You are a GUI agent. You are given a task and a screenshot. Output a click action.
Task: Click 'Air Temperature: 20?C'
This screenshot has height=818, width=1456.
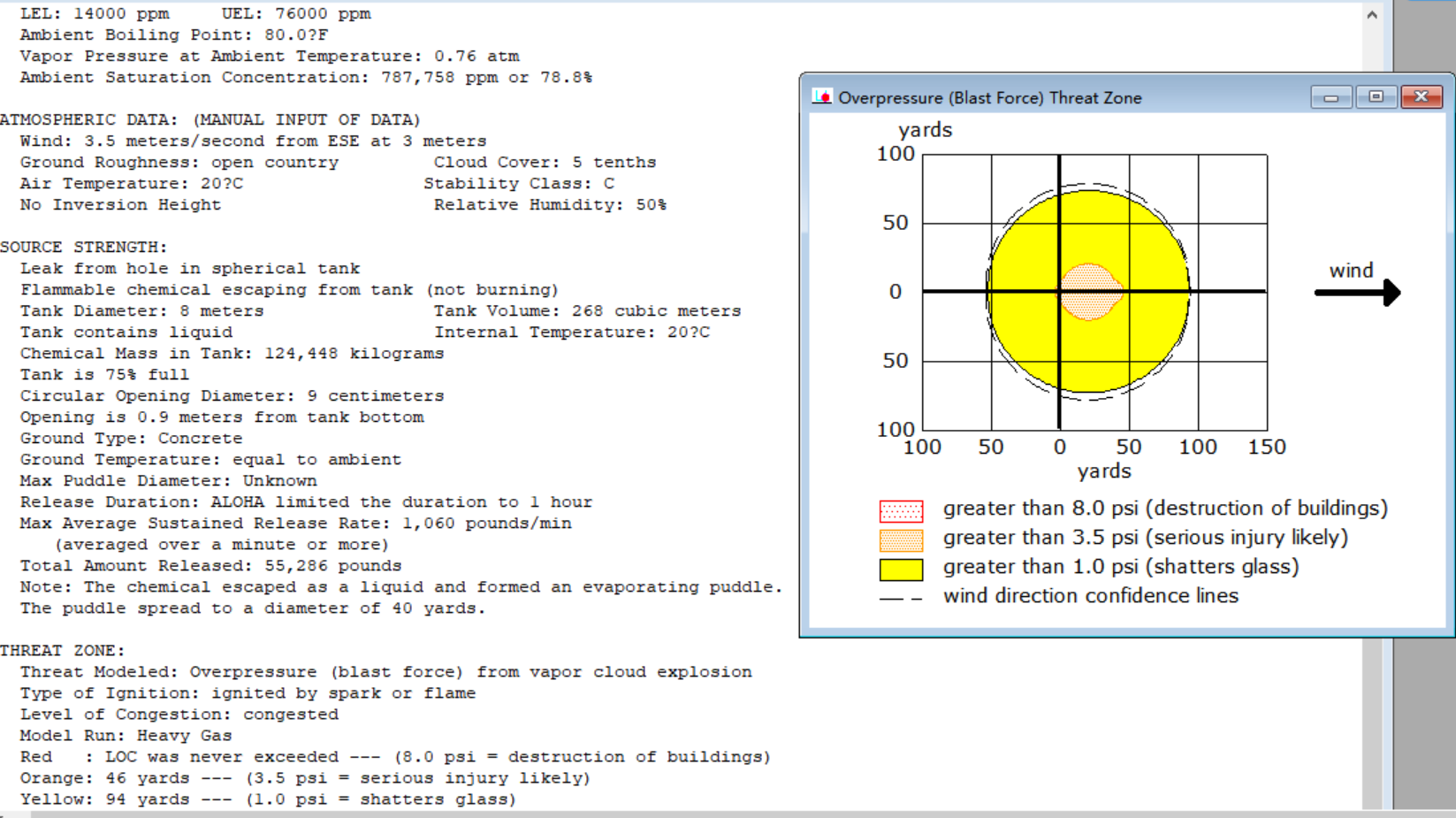132,184
